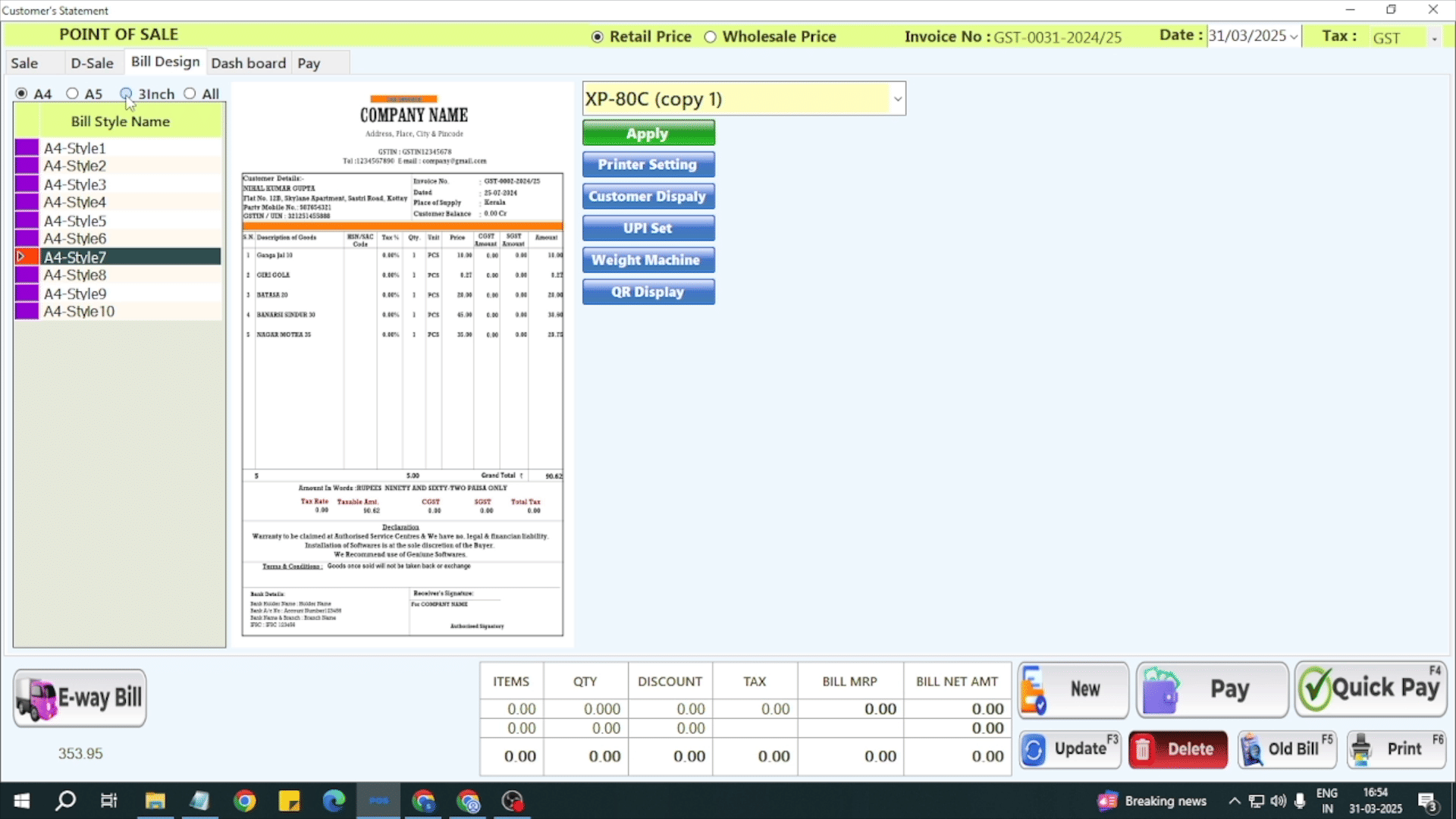Open the Date picker dropdown

(x=1293, y=37)
